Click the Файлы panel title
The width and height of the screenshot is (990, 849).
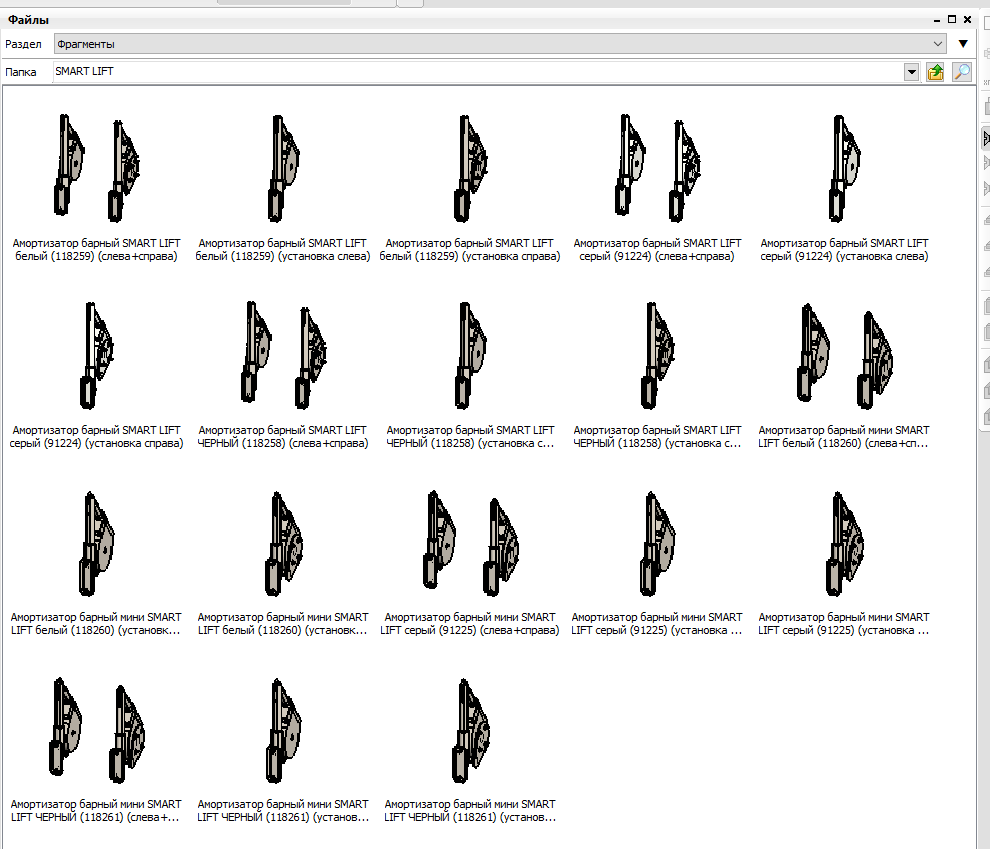[x=28, y=20]
